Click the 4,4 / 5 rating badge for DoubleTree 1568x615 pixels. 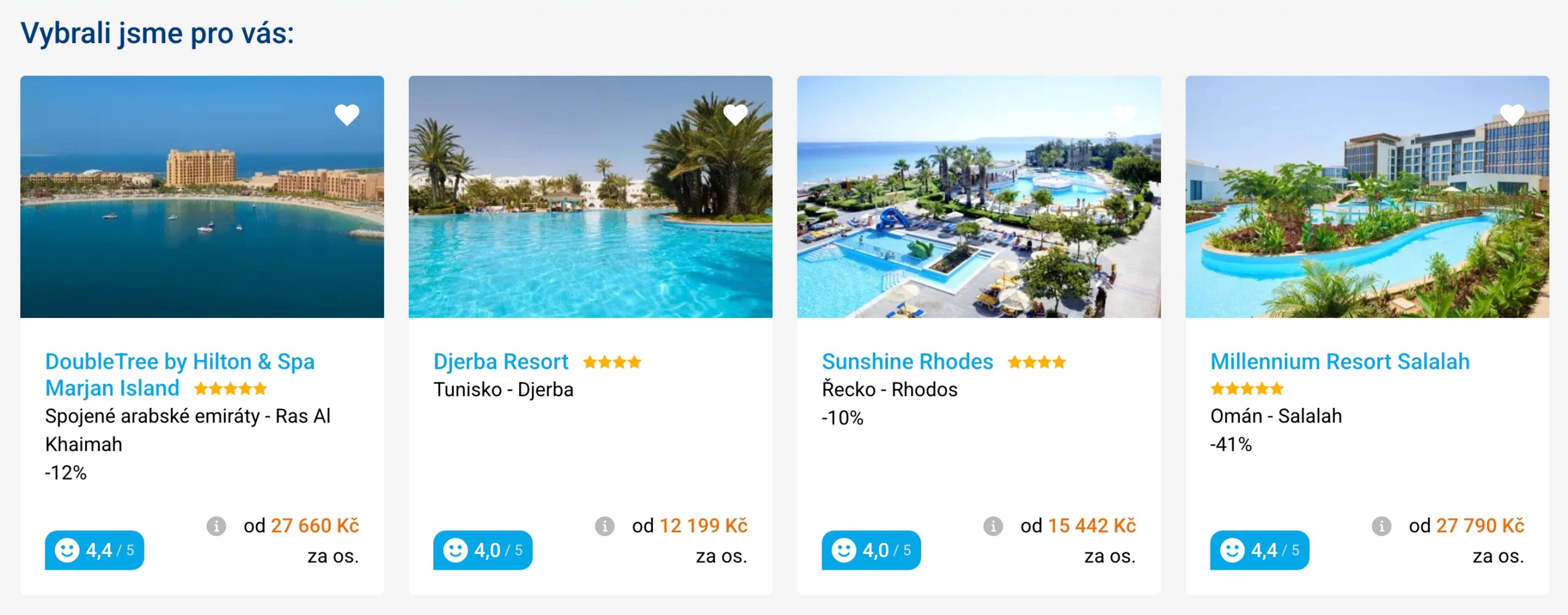click(94, 550)
